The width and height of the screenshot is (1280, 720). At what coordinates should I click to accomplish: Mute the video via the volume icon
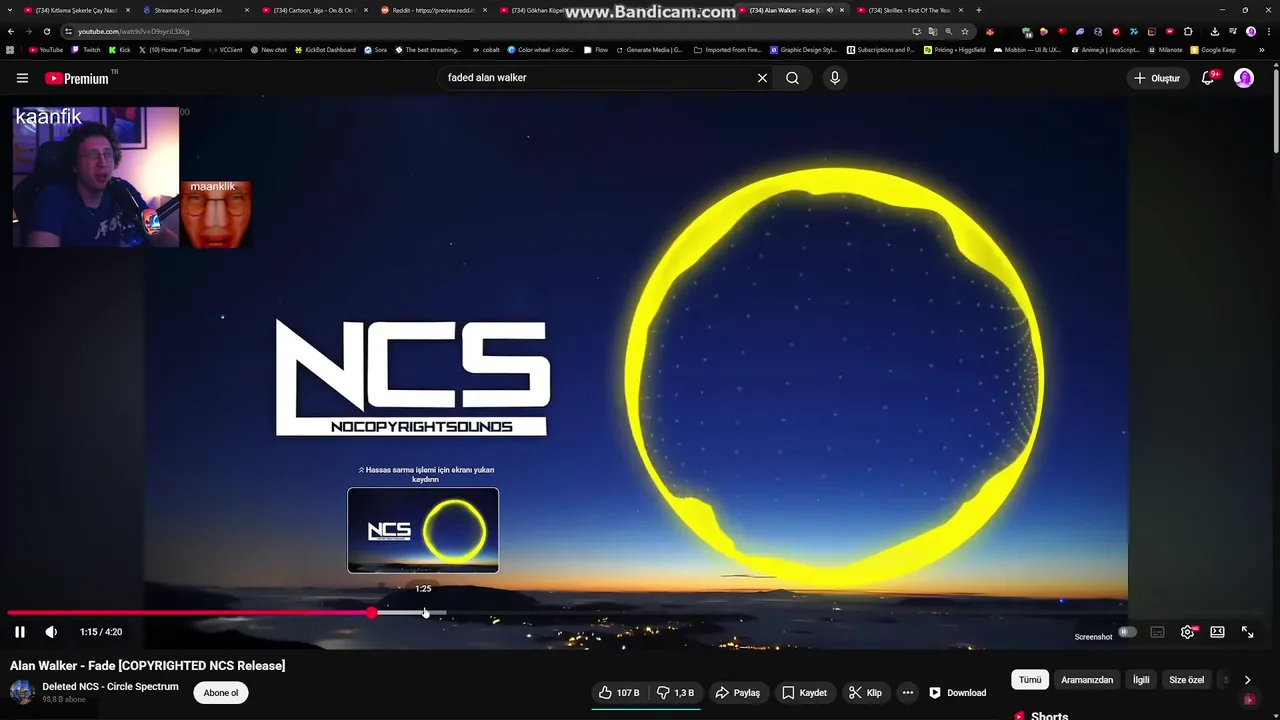tap(51, 632)
